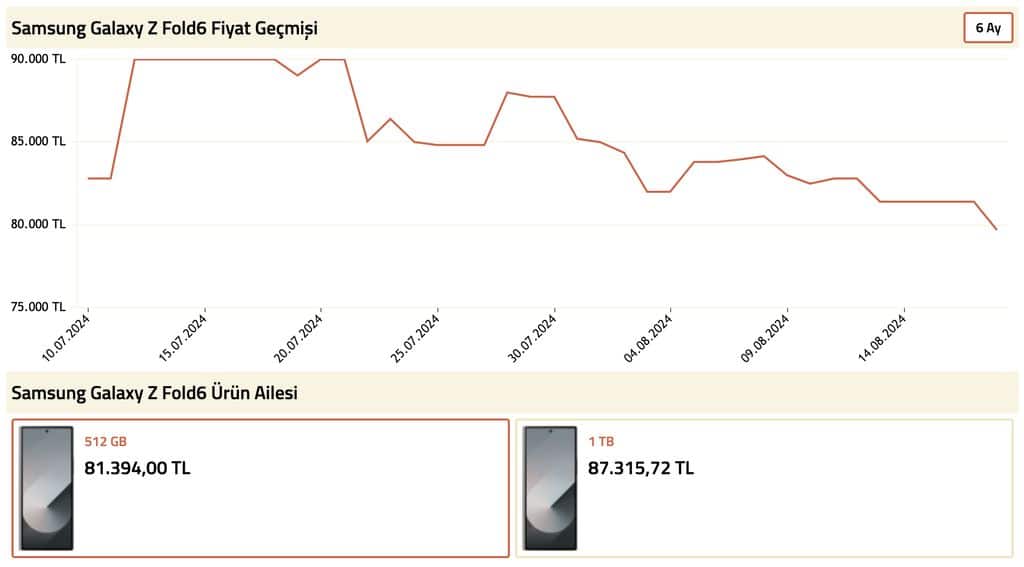The width and height of the screenshot is (1024, 567).
Task: Open the 6 Ay time range selector
Action: pyautogui.click(x=988, y=28)
